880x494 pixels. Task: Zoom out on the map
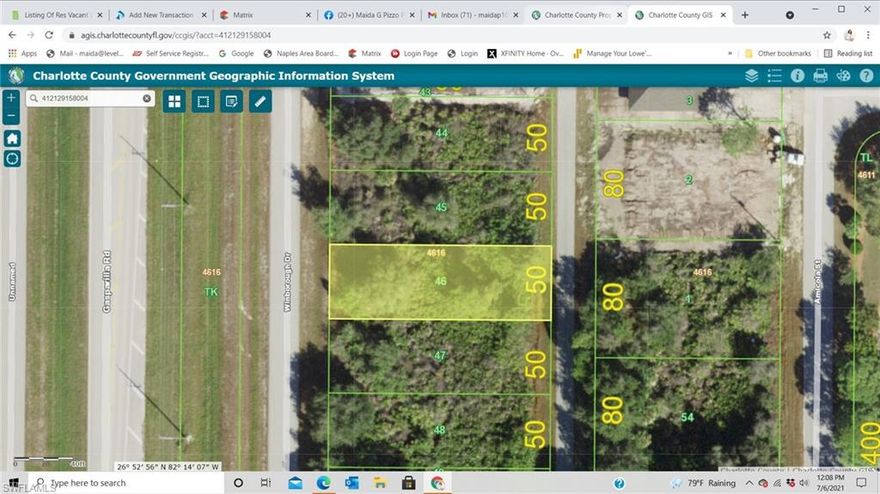[11, 116]
